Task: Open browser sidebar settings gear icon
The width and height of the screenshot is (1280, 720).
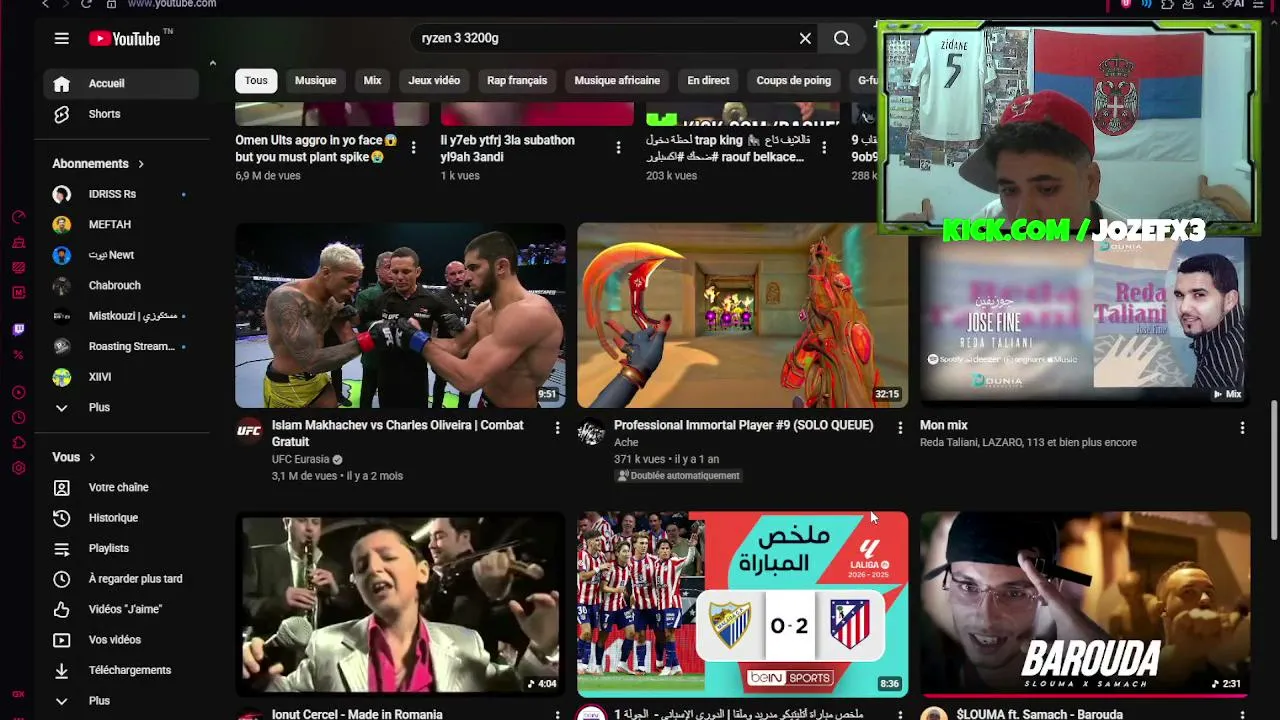Action: coord(18,468)
